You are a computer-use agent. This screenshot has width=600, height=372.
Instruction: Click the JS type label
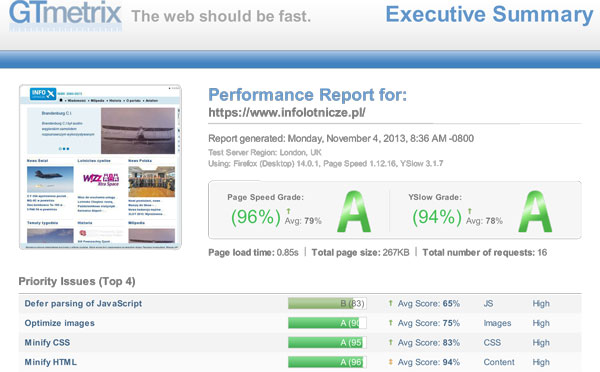488,303
